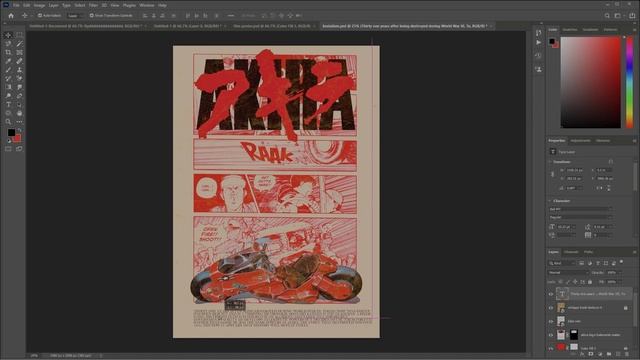Viewport: 640px width, 360px height.
Task: Collapse the Transform section
Action: click(550, 162)
